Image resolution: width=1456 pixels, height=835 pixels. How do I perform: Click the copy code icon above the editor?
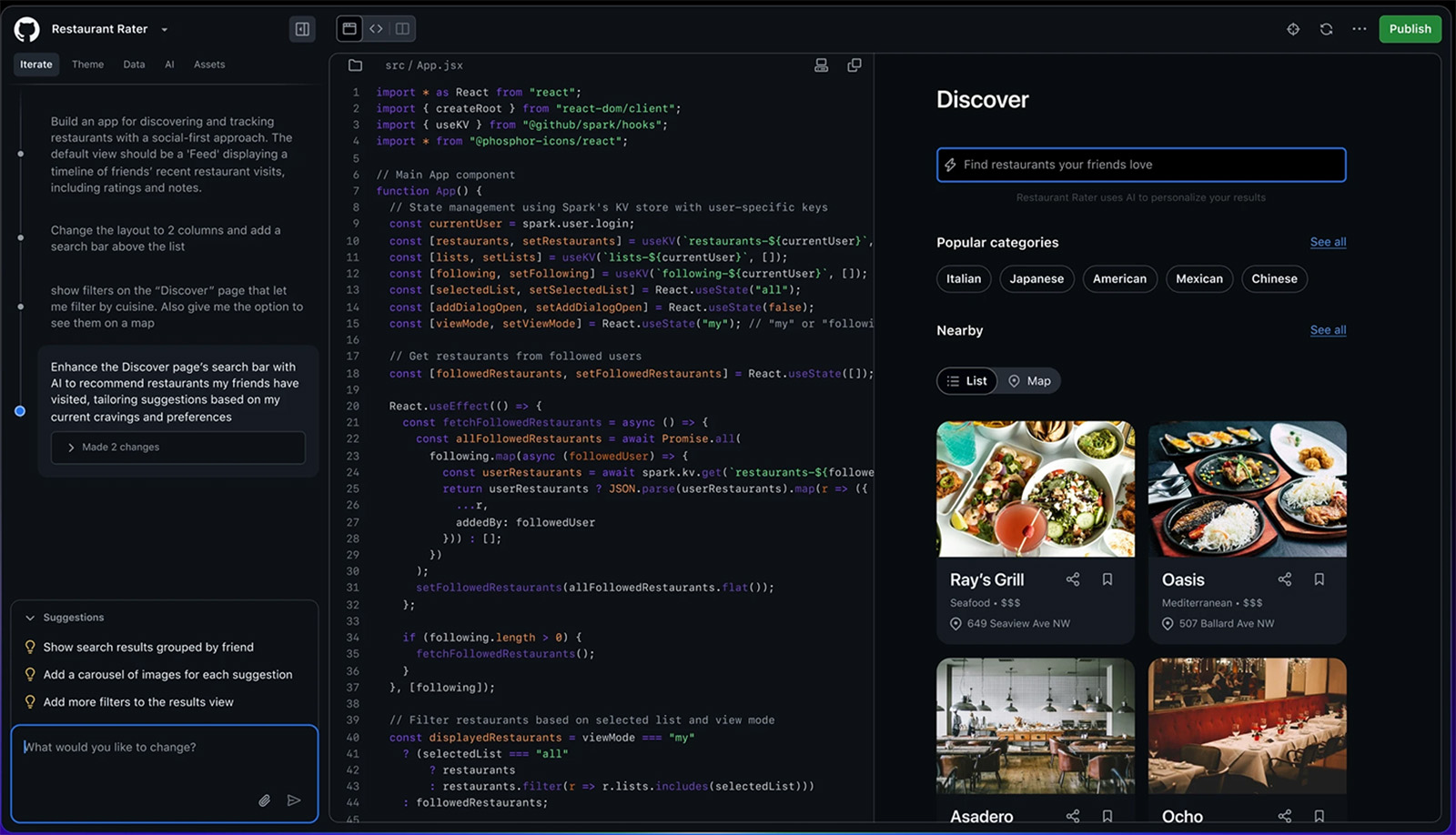pos(854,65)
